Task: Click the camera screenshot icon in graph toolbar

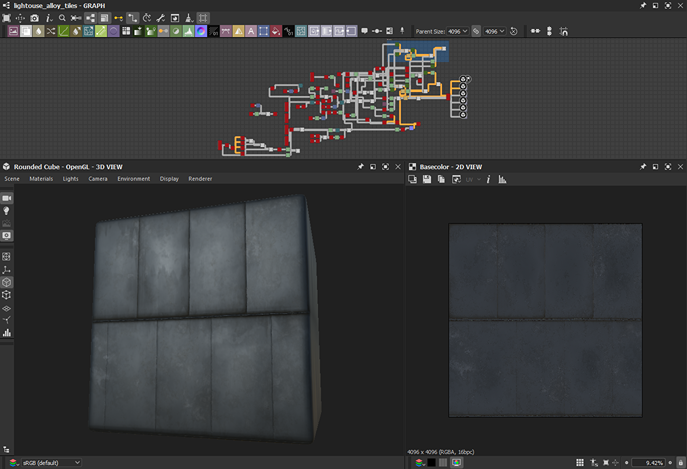Action: [x=34, y=18]
